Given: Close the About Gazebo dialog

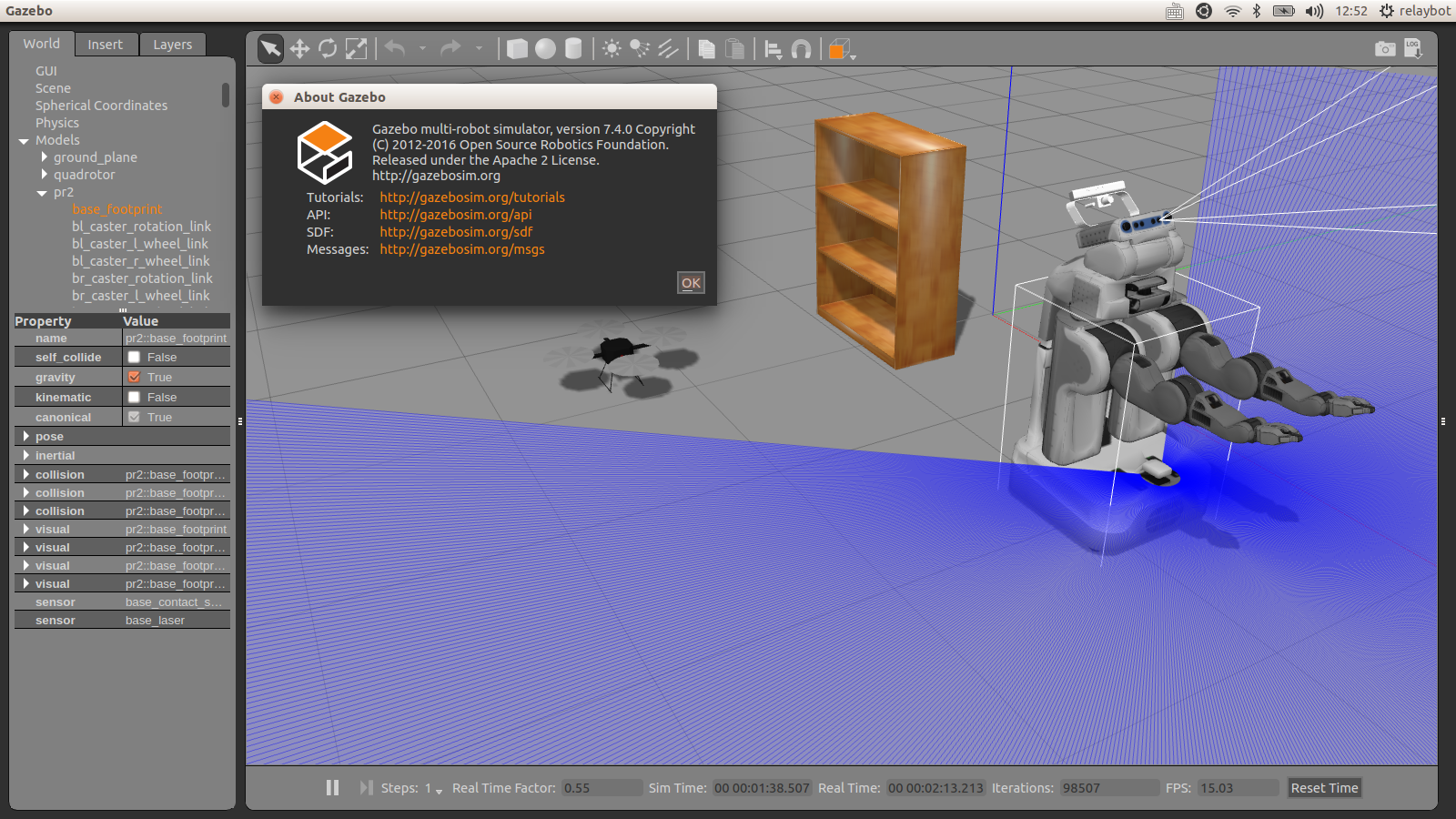Looking at the screenshot, I should [277, 97].
